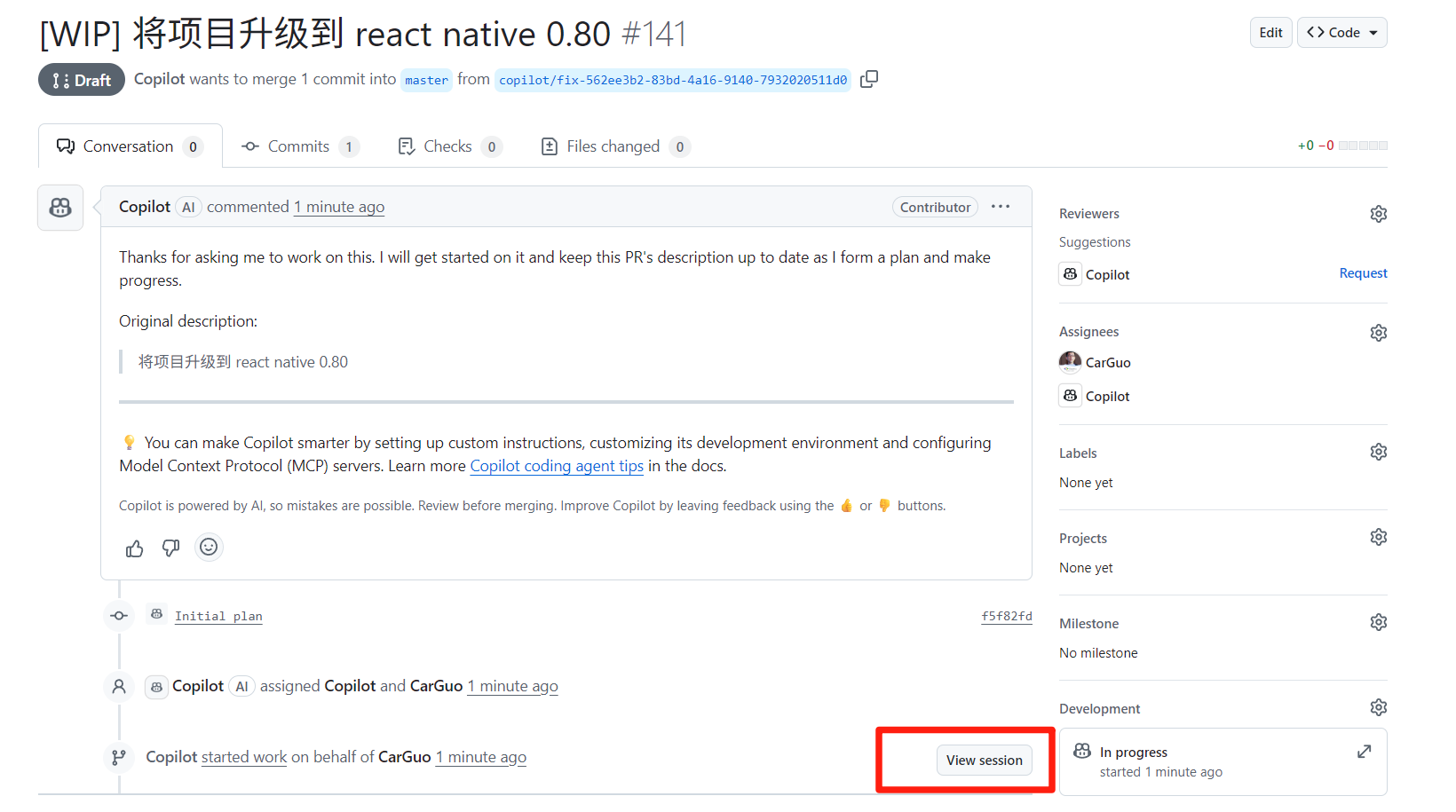
Task: Click the Copilot author name in the comment header
Action: click(x=145, y=207)
